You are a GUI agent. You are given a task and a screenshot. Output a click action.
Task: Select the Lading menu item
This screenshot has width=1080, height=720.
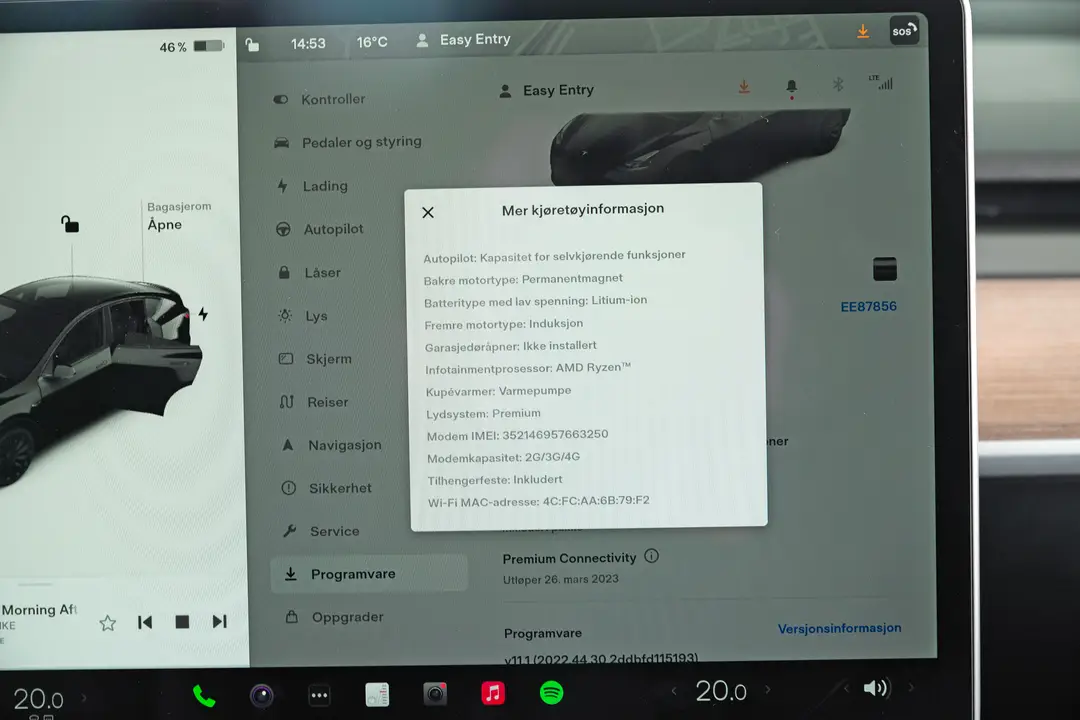(311, 186)
